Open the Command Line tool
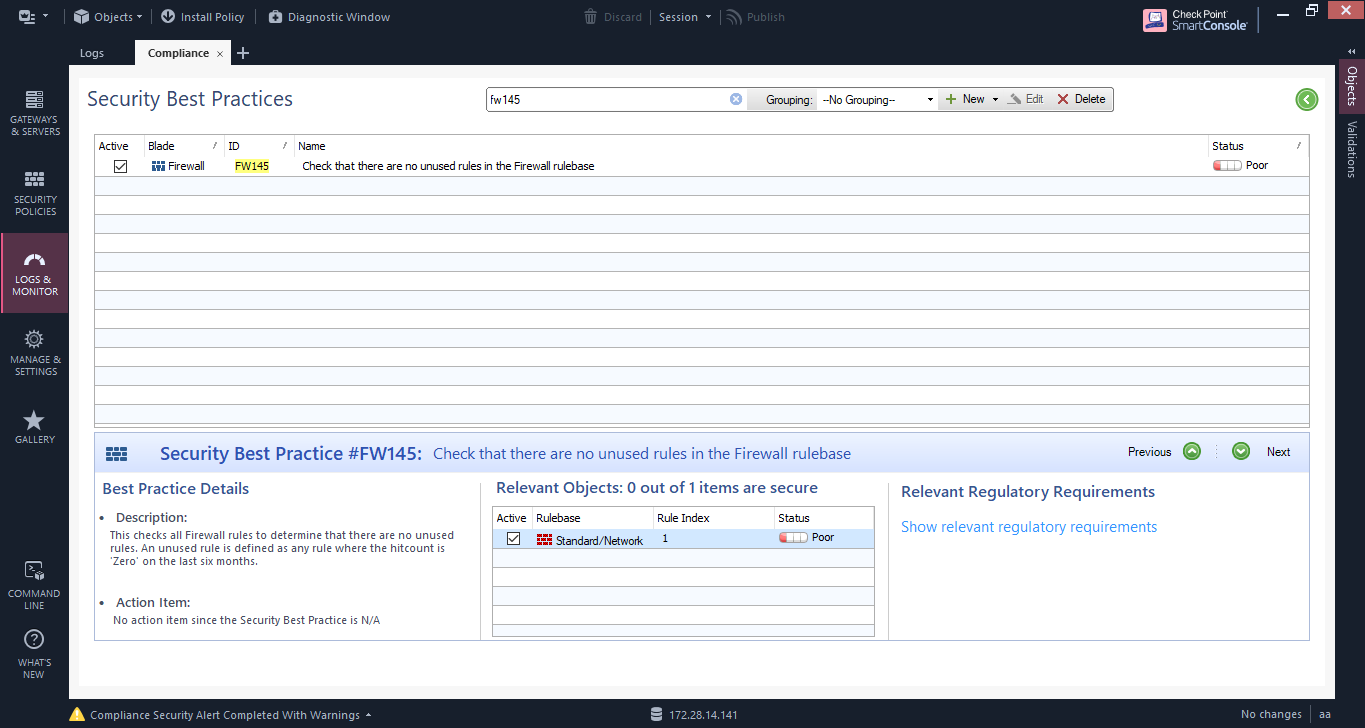The image size is (1365, 728). (34, 580)
